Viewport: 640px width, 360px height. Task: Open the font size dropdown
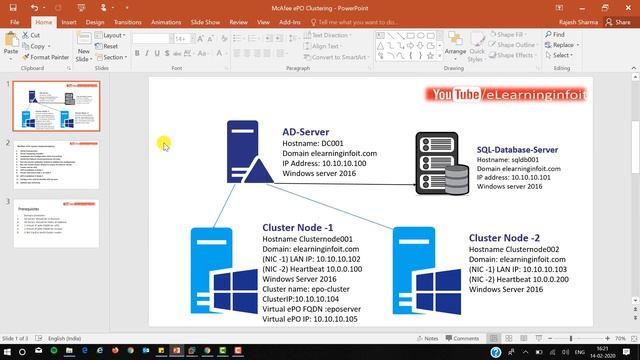coord(193,39)
